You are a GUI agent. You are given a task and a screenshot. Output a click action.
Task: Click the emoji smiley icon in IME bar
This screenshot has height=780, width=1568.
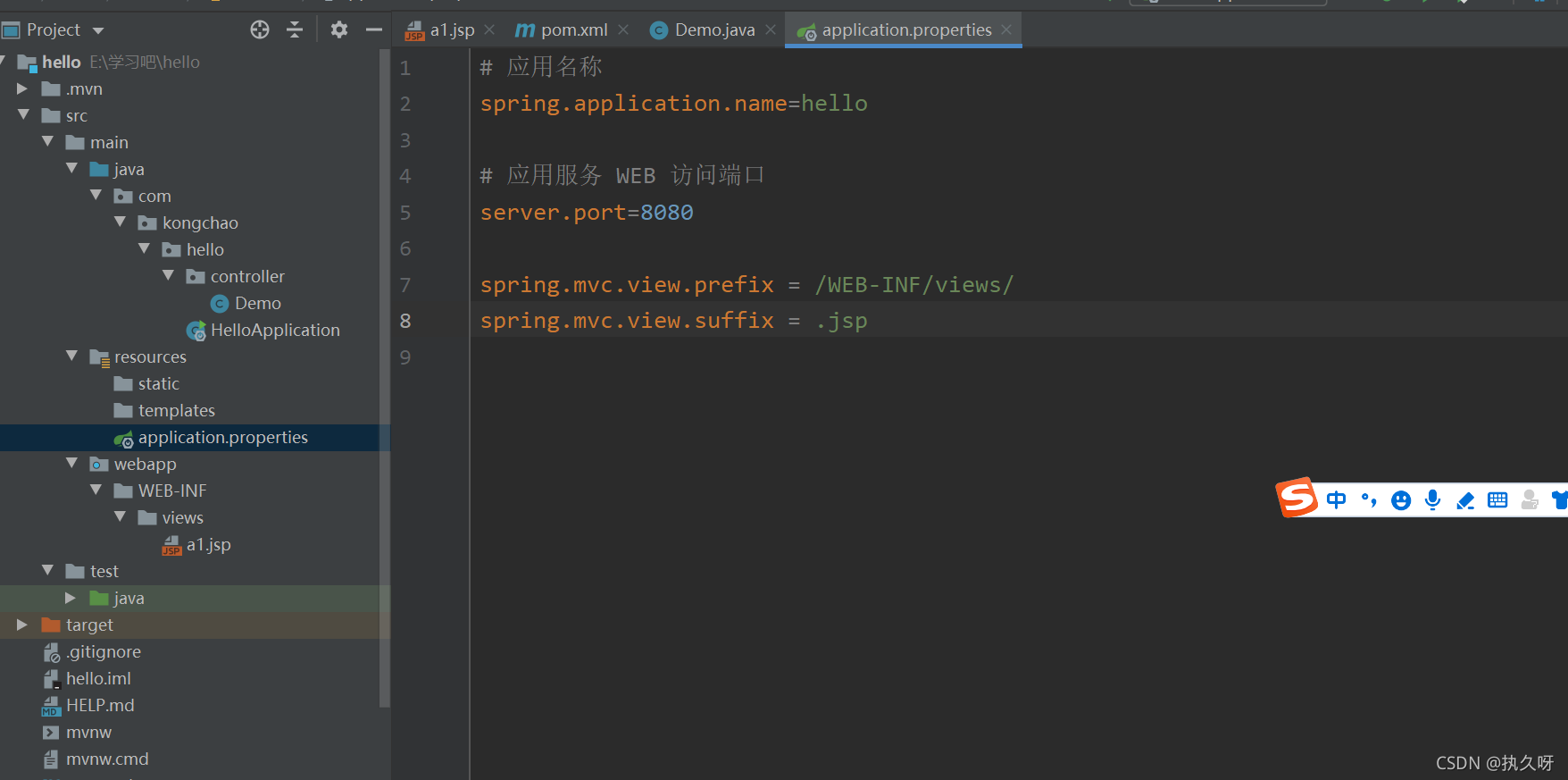pos(1401,500)
